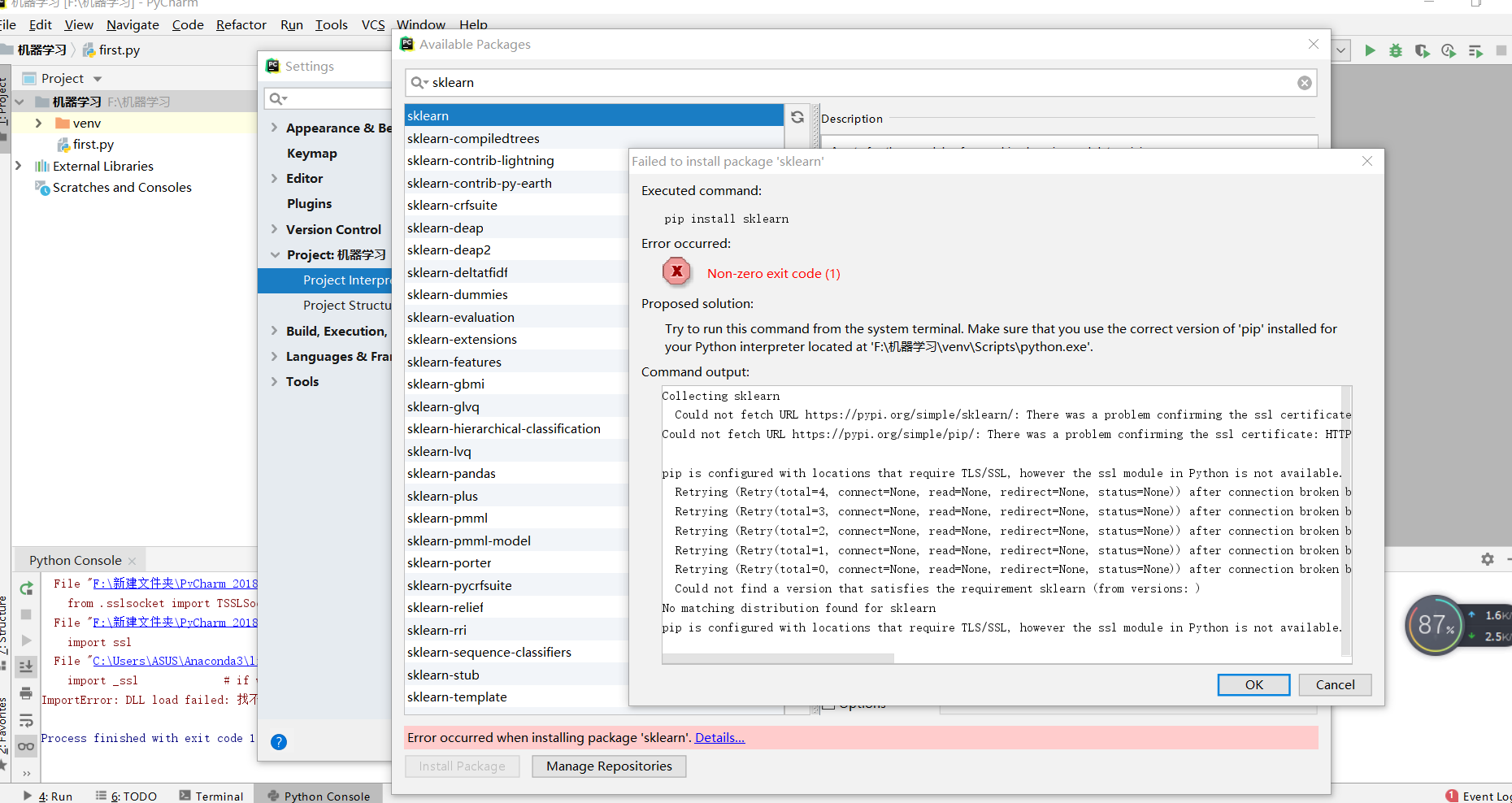1512x803 pixels.
Task: Open the Tools menu
Action: pyautogui.click(x=332, y=24)
